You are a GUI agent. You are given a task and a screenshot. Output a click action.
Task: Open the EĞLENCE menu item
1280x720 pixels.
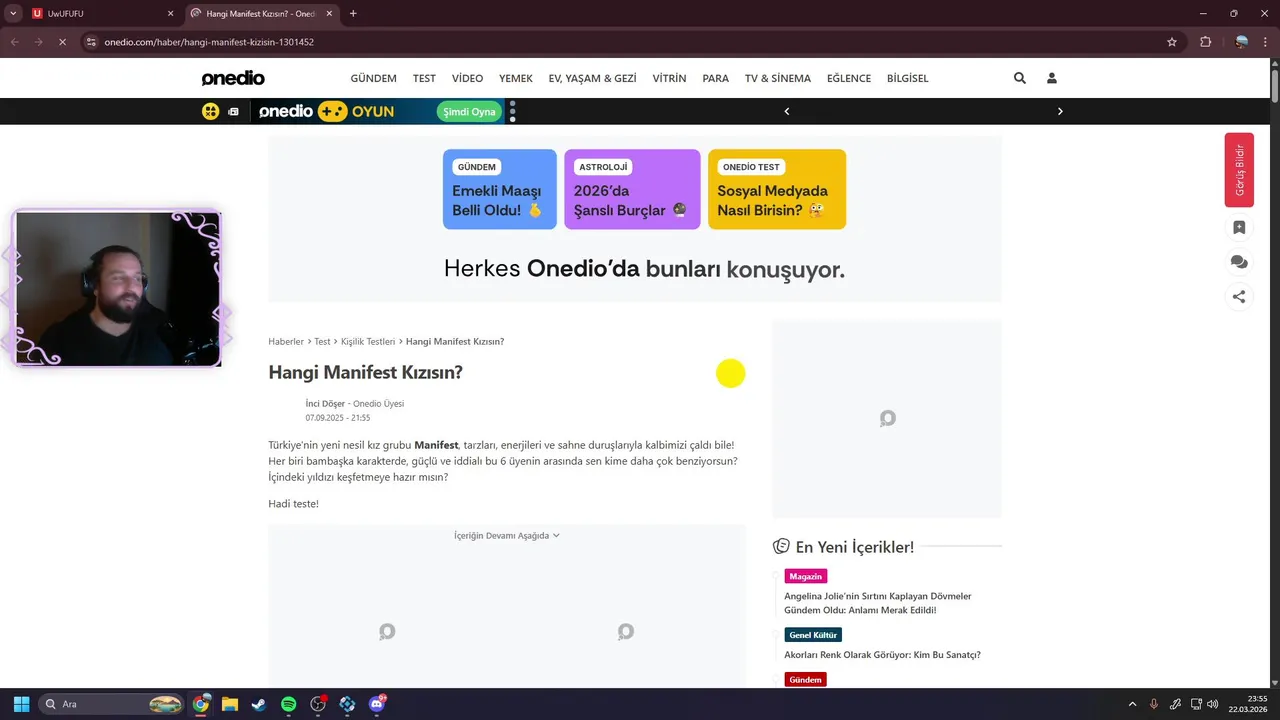click(x=849, y=78)
